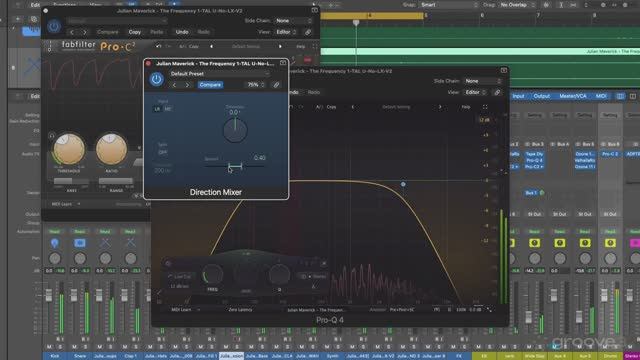Click Pro-Q 4 undo arrow icon
Viewport: 640px width, 360px height.
[x=291, y=107]
